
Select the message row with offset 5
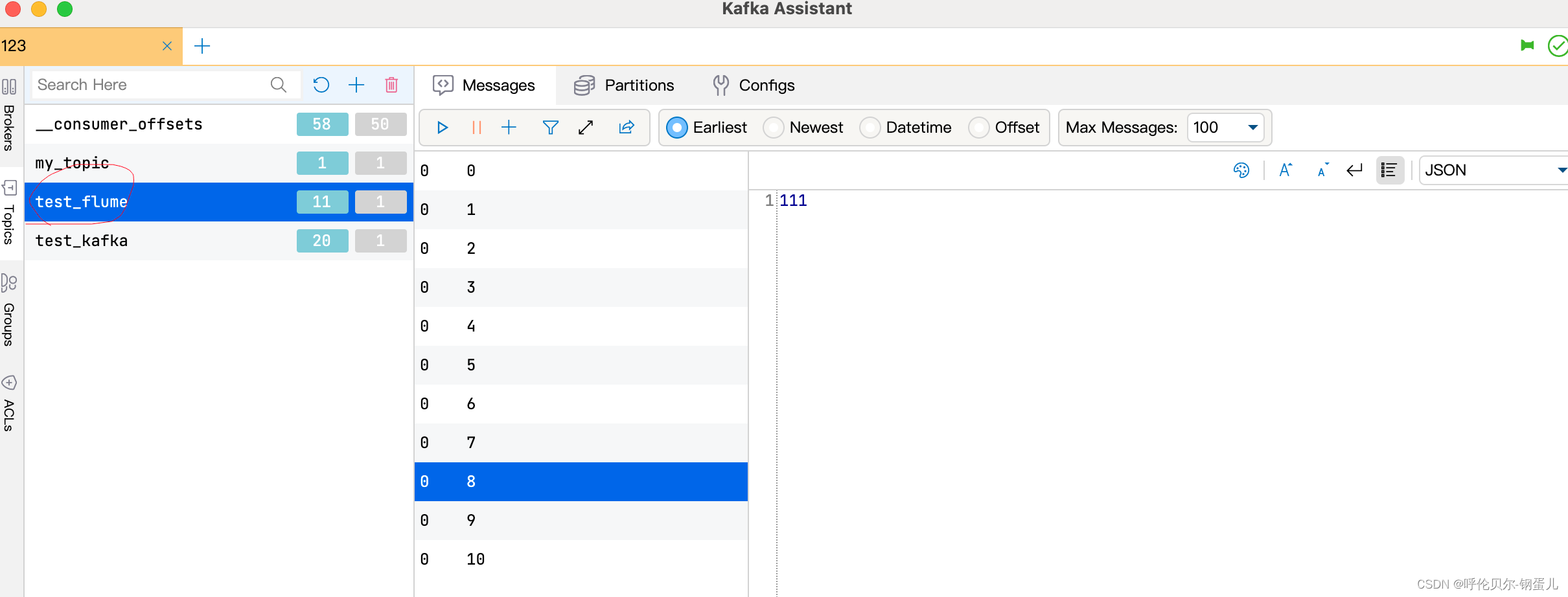click(581, 365)
